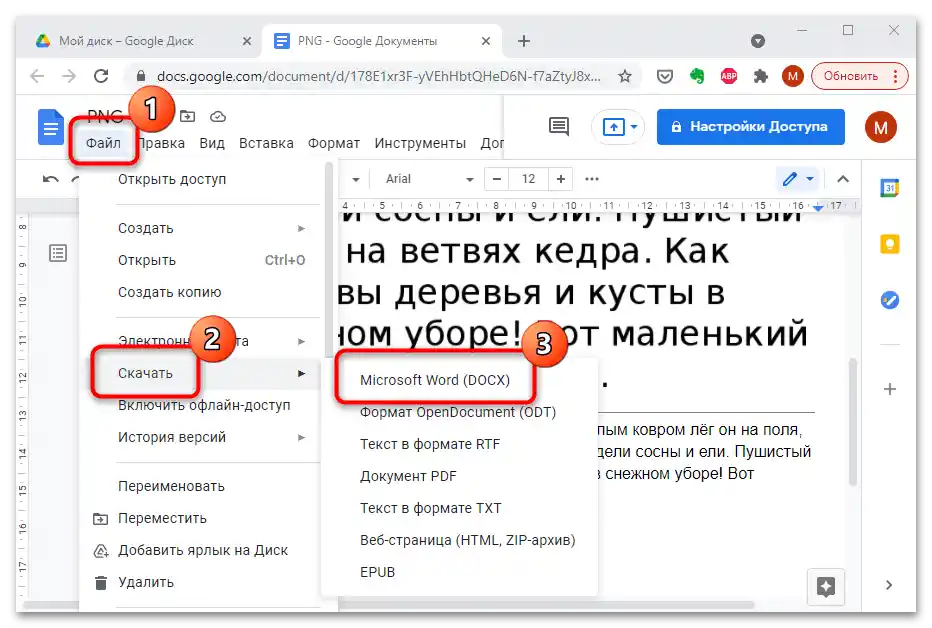Click the Настройки Доступа button
This screenshot has width=932, height=628.
click(750, 127)
